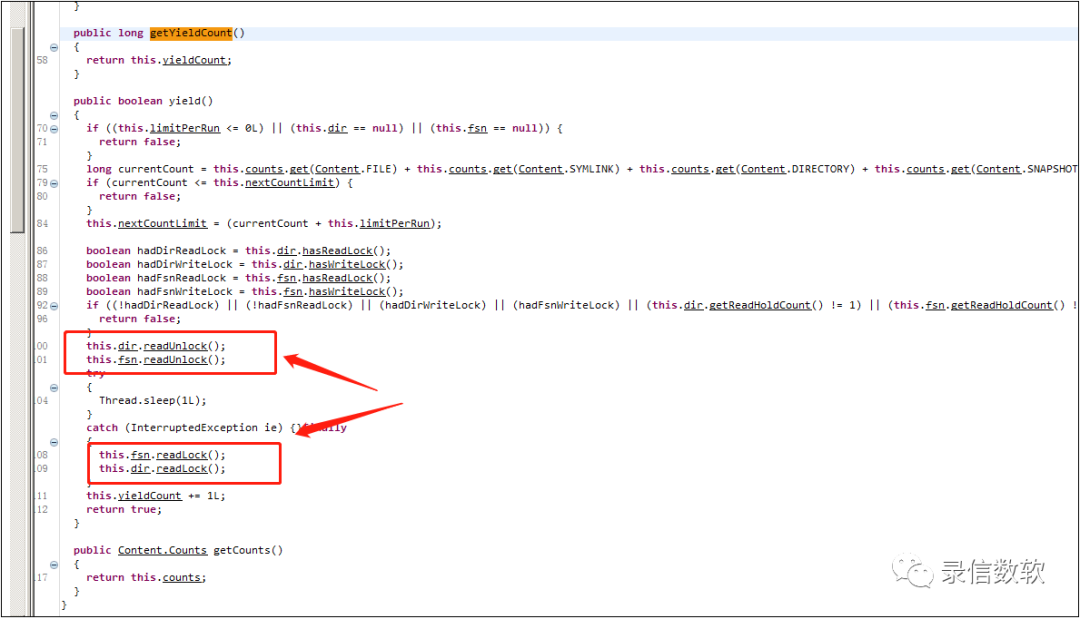Click highlighted getYieldCount method name

click(x=191, y=33)
